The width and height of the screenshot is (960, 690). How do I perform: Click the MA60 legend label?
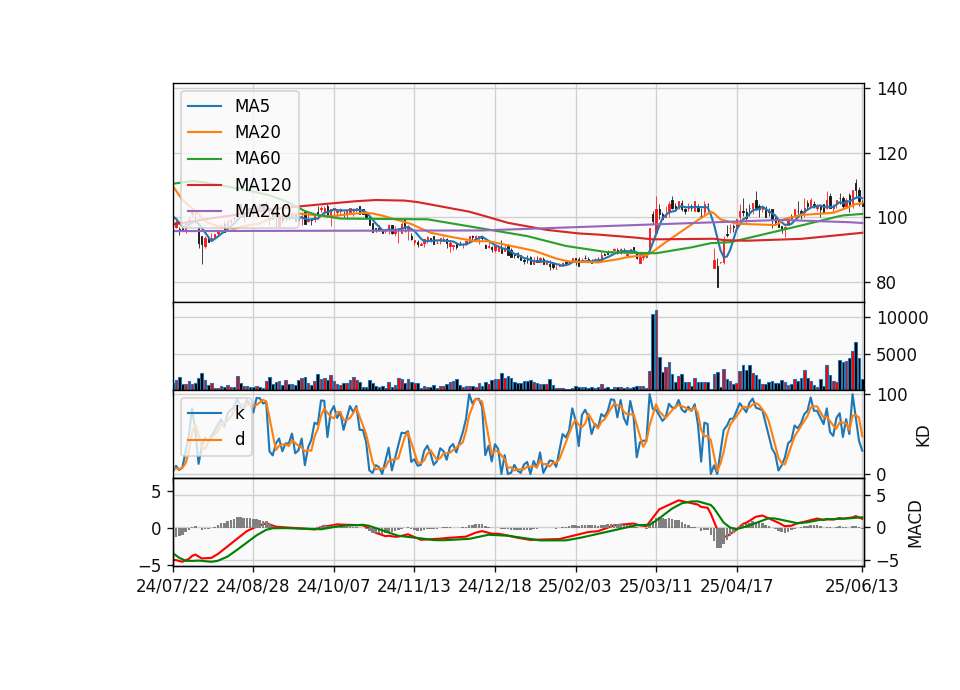(x=257, y=159)
